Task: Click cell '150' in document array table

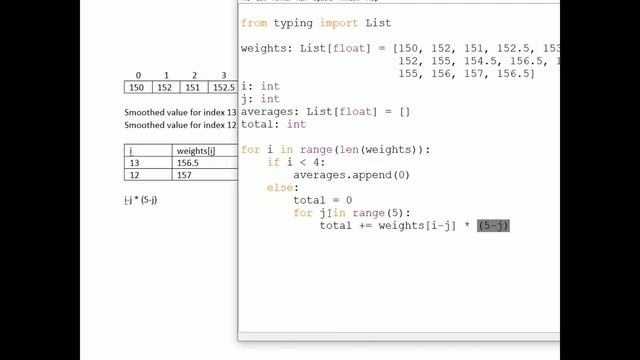Action: pos(138,87)
